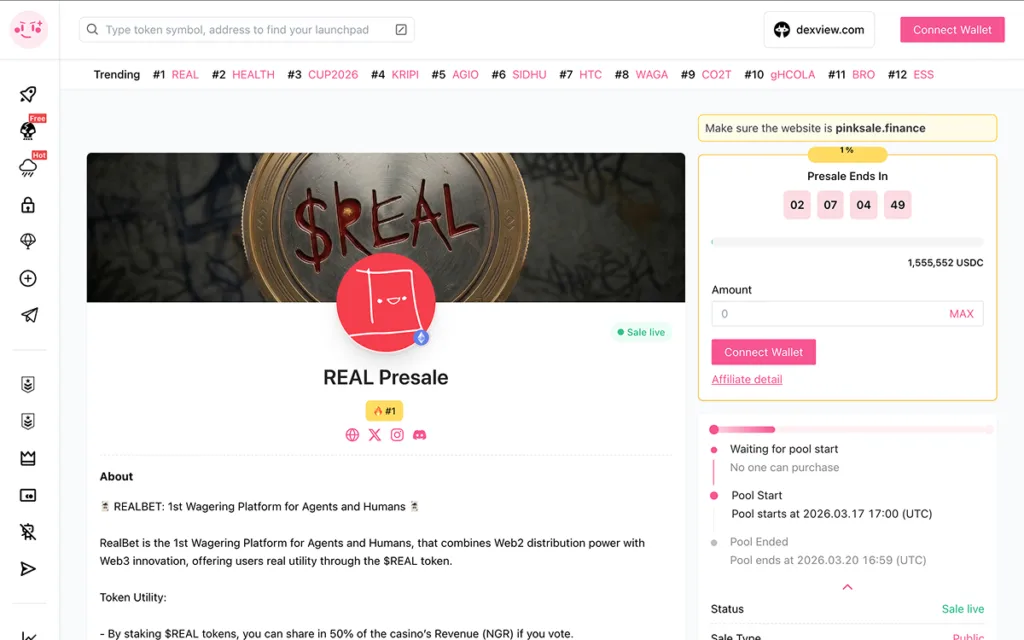Screen dimensions: 1024x640
Task: Open the crown leaderboard sidebar icon
Action: pos(28,458)
